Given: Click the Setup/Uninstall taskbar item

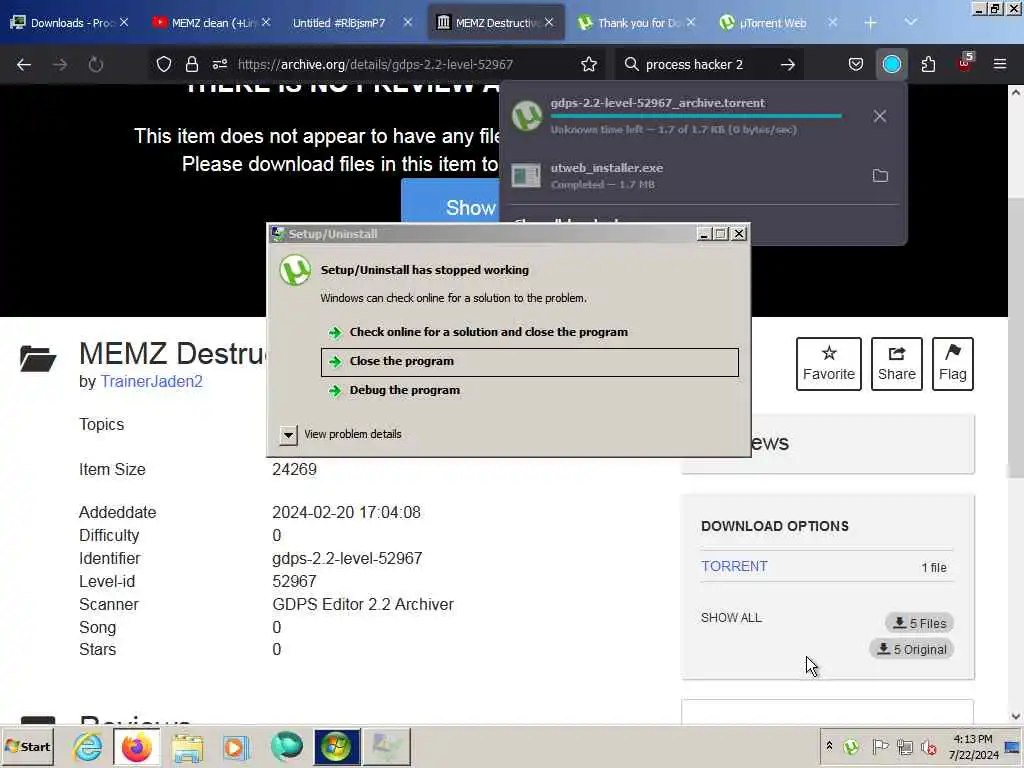Looking at the screenshot, I should [x=387, y=746].
